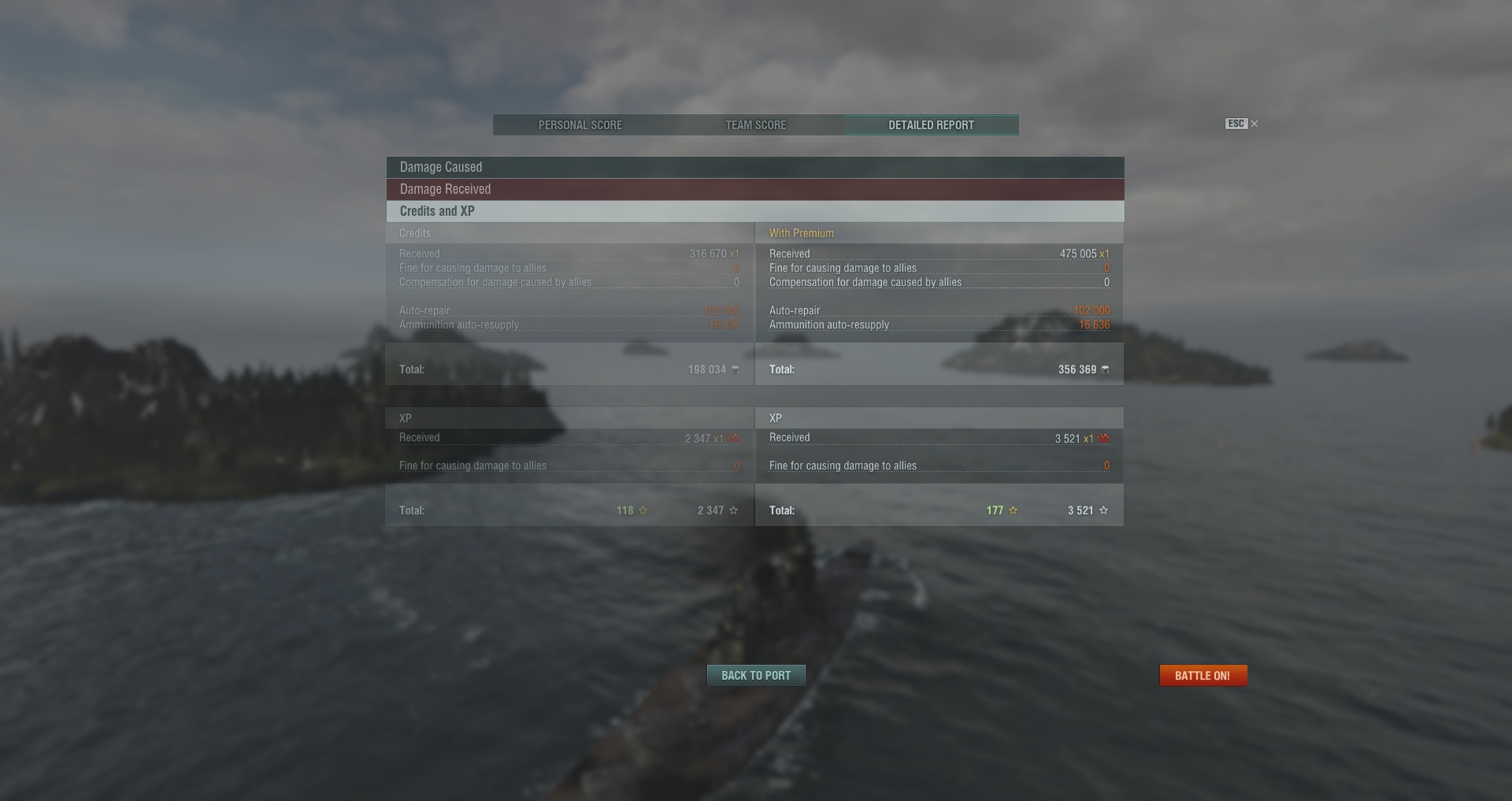Click the star next to 2 347 total XP

(733, 510)
